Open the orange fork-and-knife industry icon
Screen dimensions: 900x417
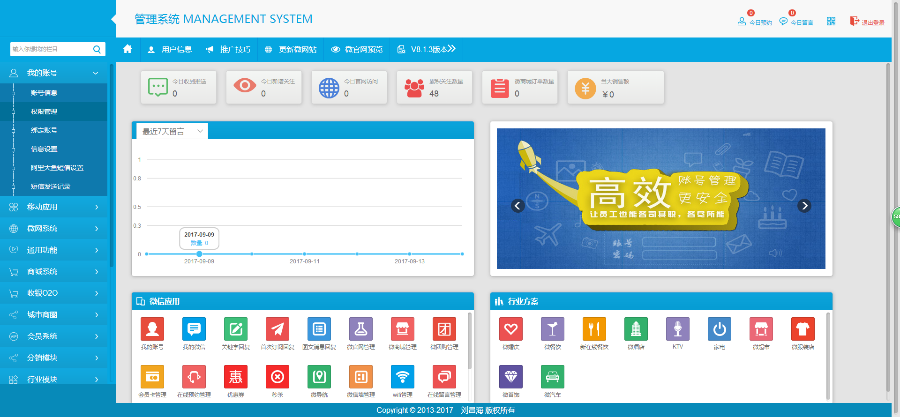[x=594, y=329]
